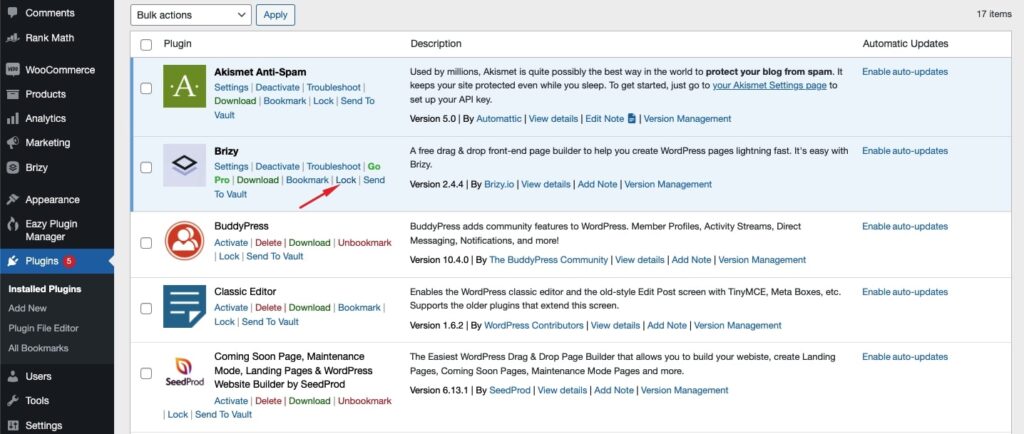This screenshot has width=1024, height=434.
Task: Check the BuddyPress row checkbox
Action: point(146,243)
